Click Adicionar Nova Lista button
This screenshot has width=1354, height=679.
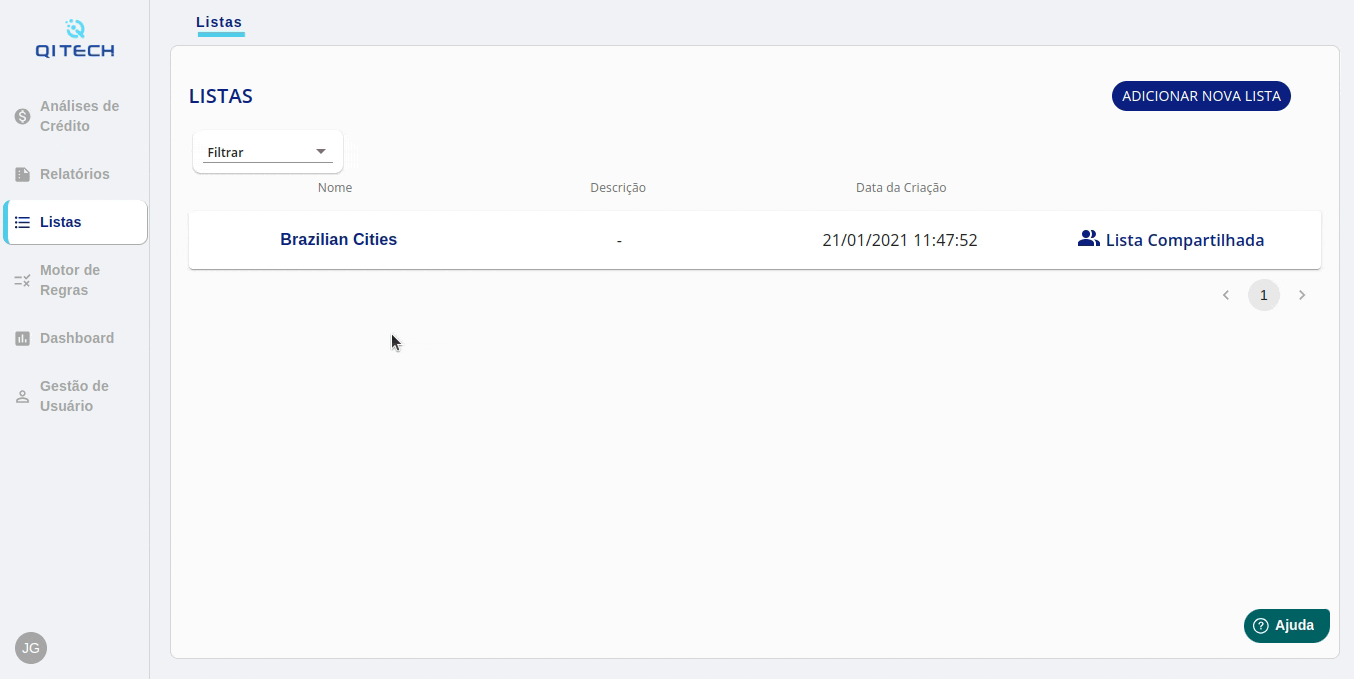click(1201, 96)
